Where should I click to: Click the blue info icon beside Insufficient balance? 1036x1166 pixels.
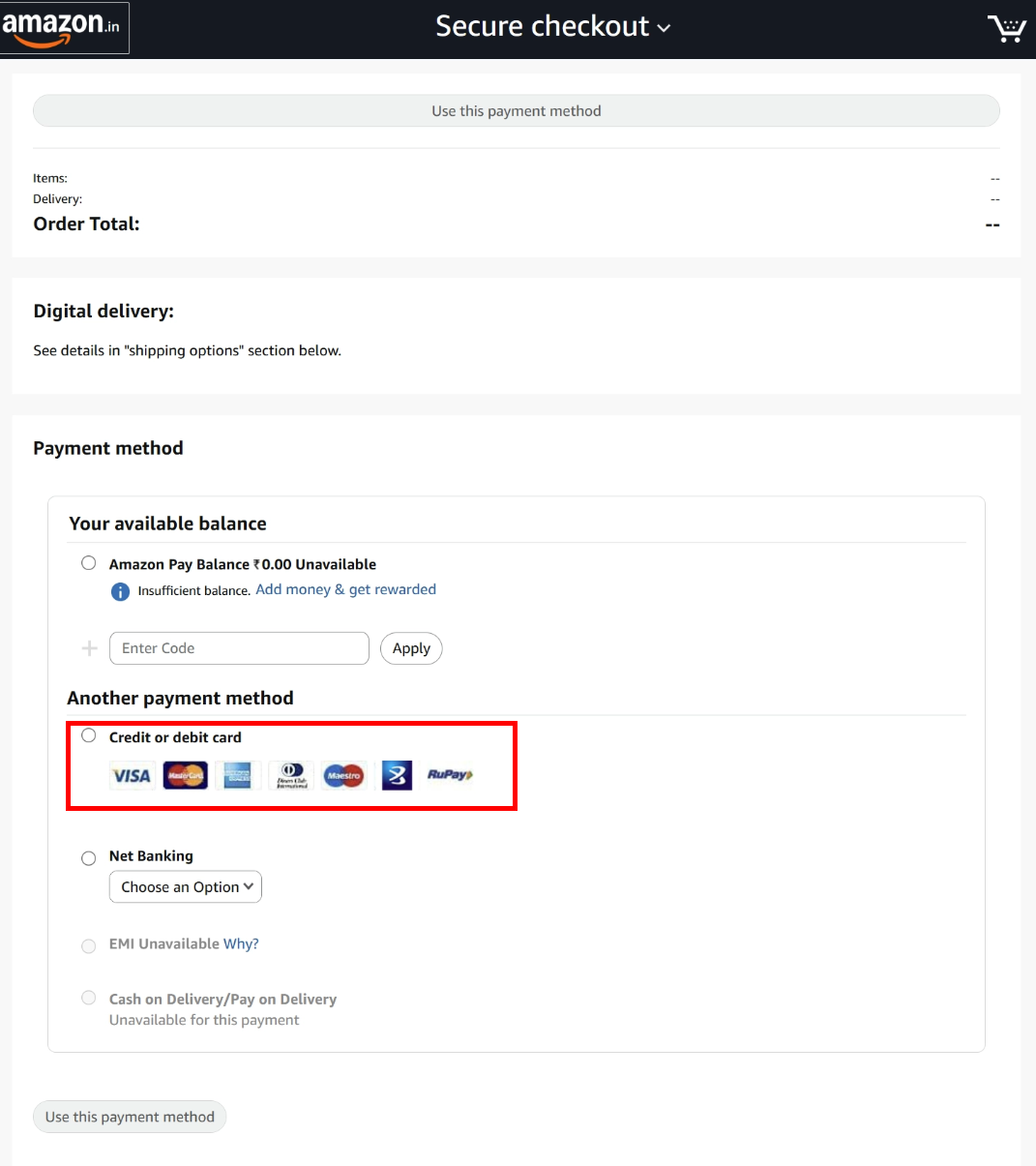120,591
